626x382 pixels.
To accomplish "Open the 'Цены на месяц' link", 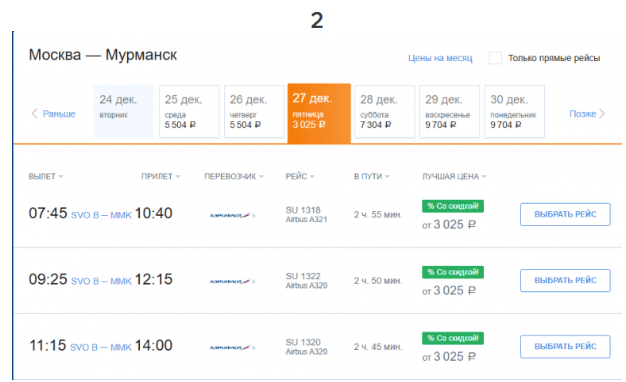I will [x=440, y=58].
